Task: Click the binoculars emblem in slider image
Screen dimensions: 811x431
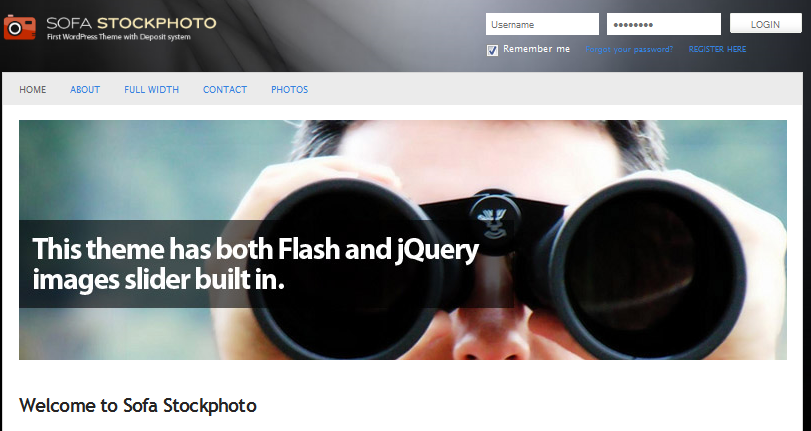Action: tap(493, 221)
